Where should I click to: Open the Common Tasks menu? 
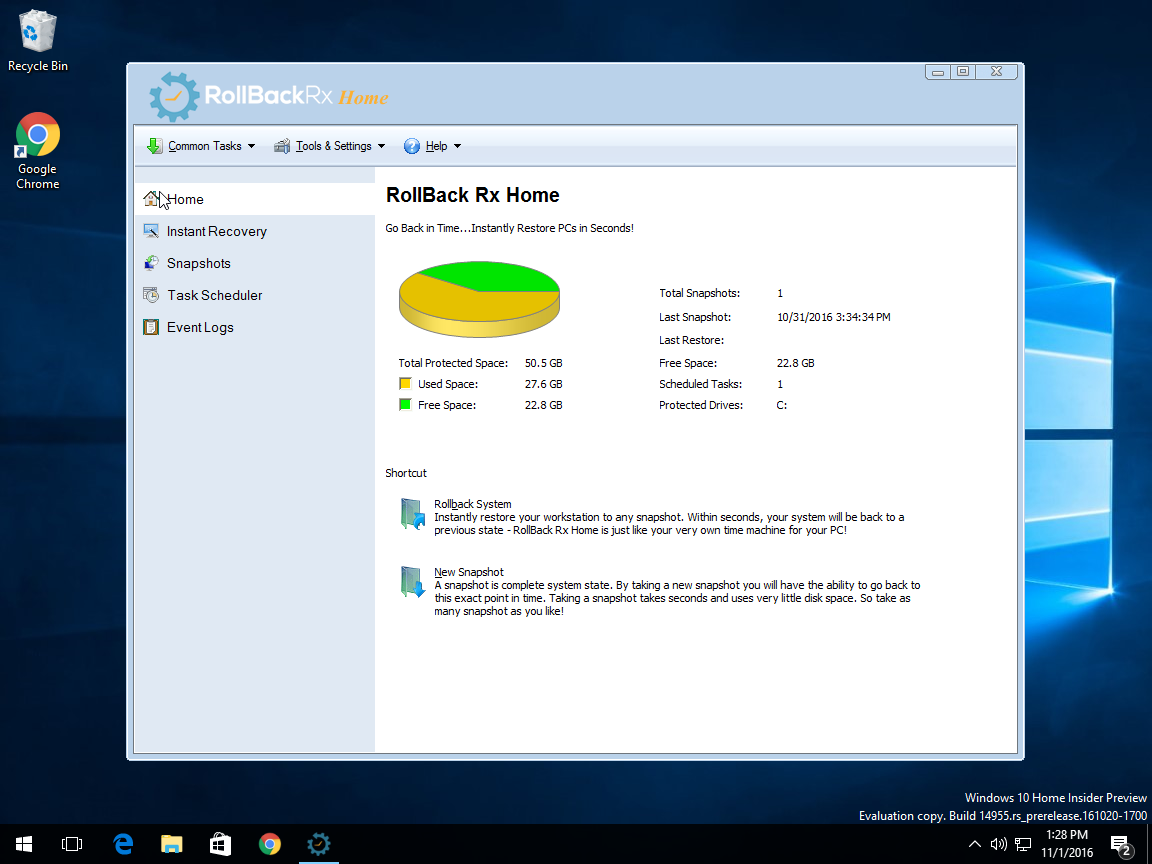pyautogui.click(x=201, y=146)
